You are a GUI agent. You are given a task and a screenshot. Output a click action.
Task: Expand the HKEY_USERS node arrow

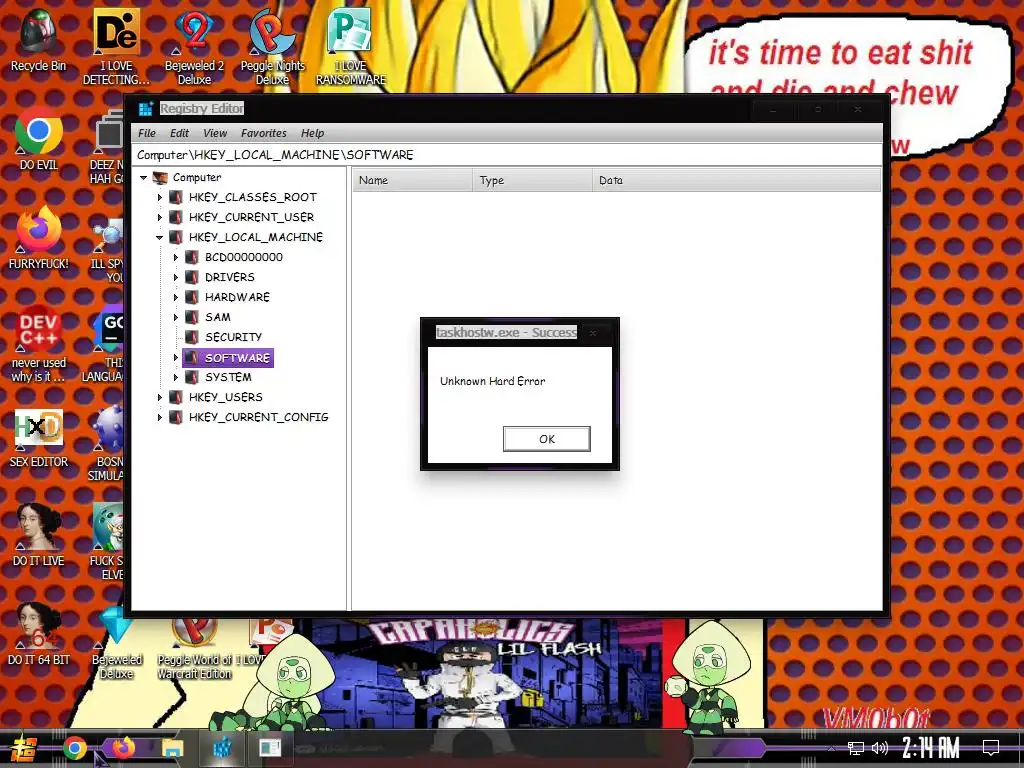[159, 397]
